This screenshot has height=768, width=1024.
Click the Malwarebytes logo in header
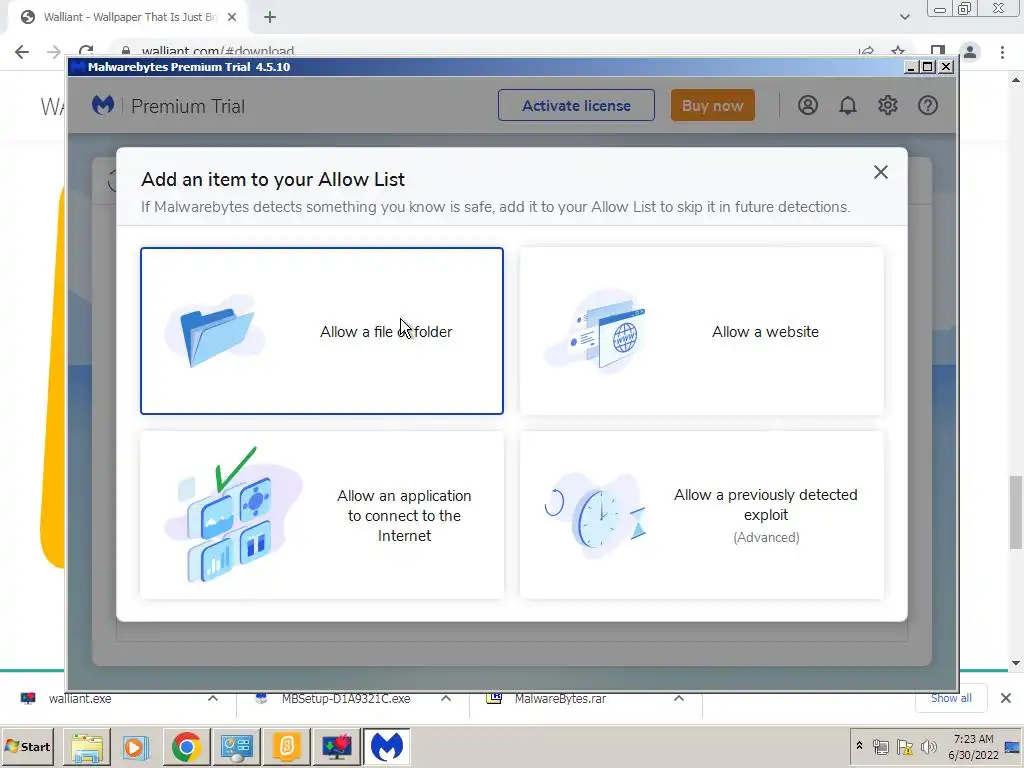coord(103,105)
